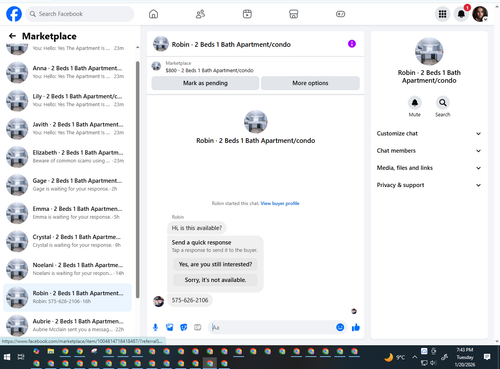Image resolution: width=500 pixels, height=369 pixels.
Task: Go back with the Marketplace arrow
Action: coord(12,36)
